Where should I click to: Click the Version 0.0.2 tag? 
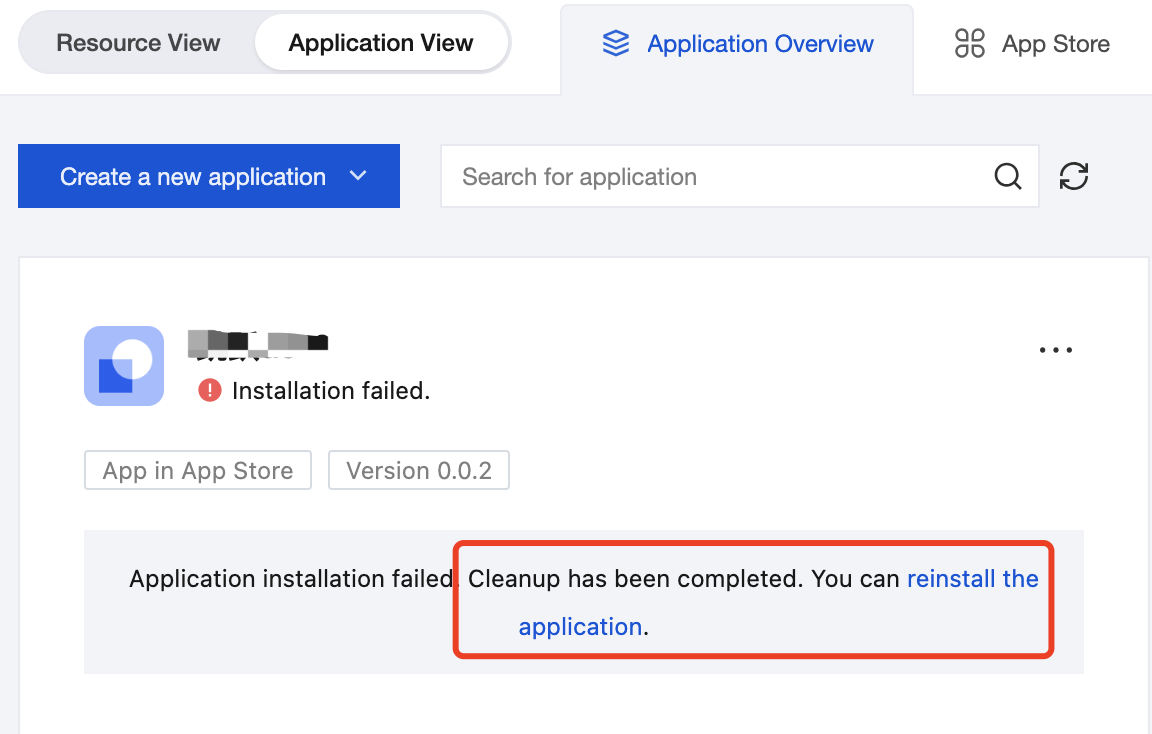point(419,471)
